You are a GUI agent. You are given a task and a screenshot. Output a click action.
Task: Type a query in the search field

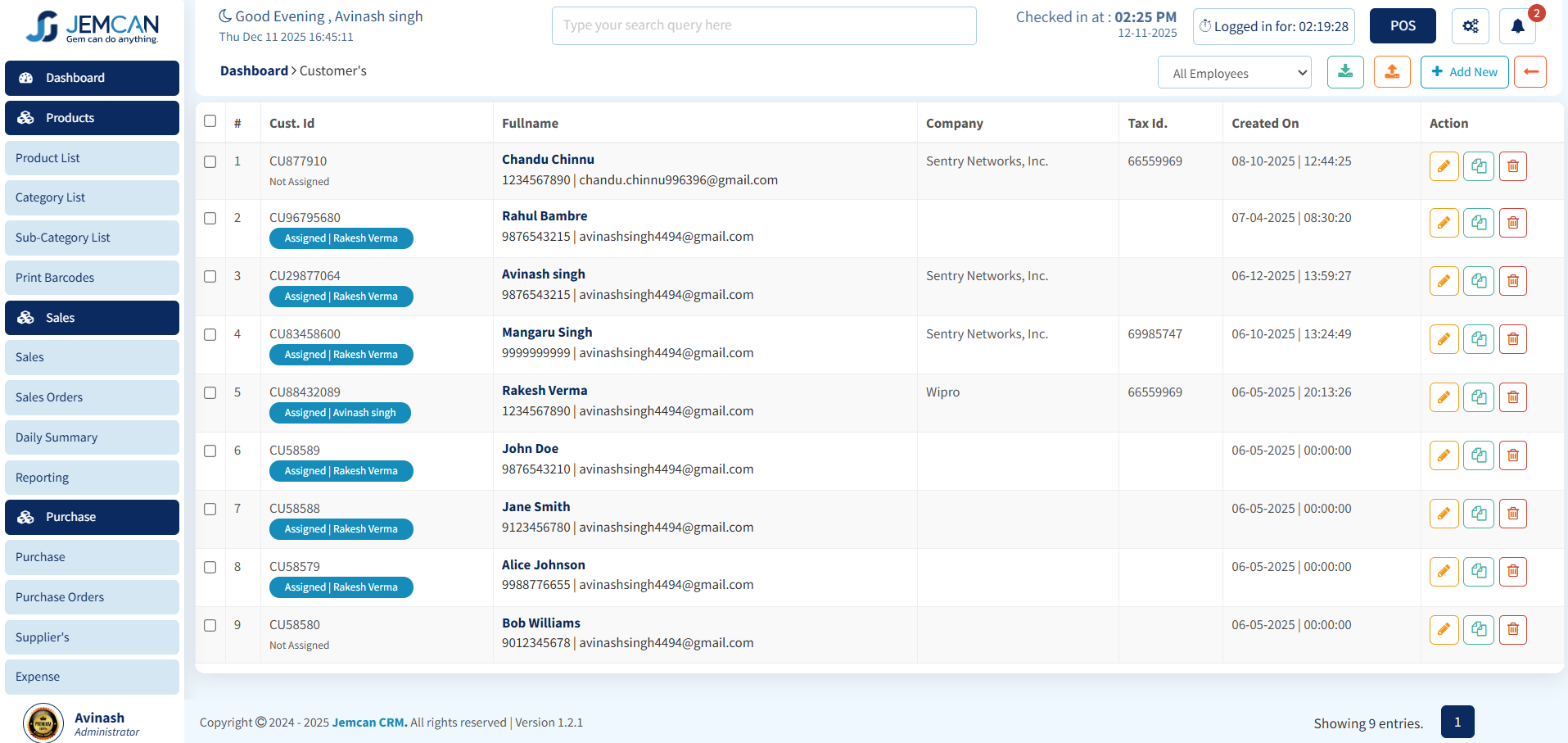pos(763,25)
